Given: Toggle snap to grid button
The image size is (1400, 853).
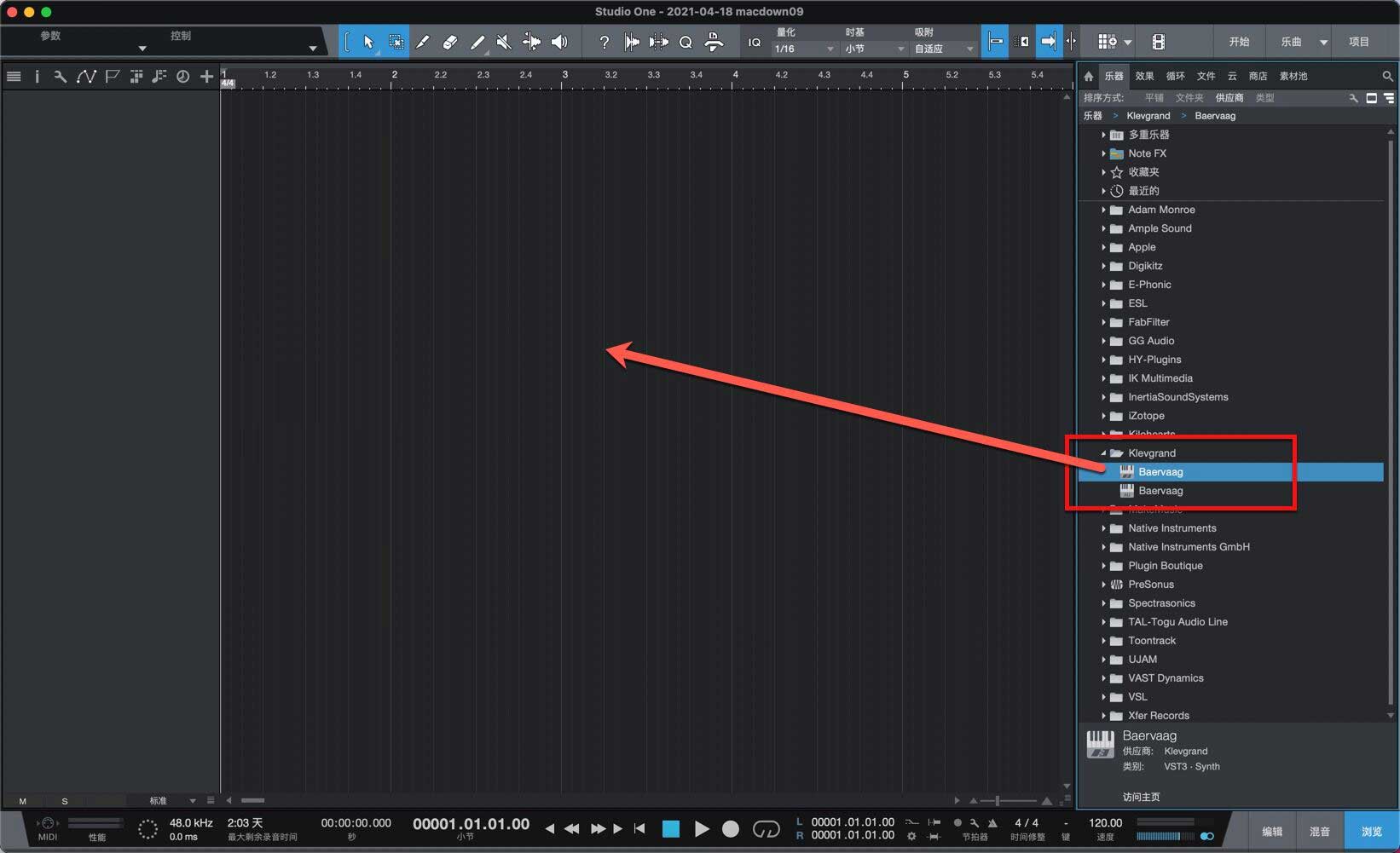Looking at the screenshot, I should coord(994,42).
